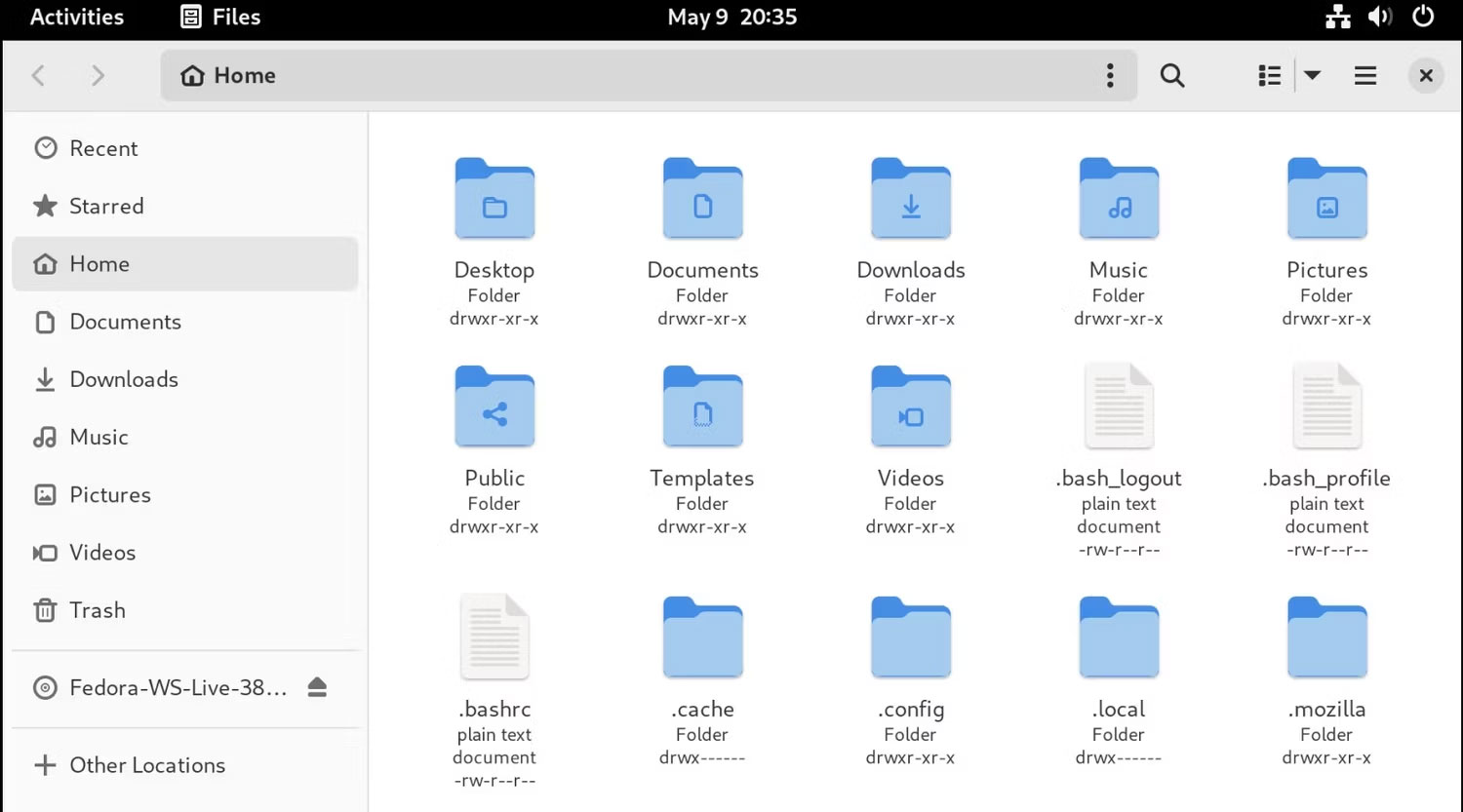Select the Templates folder icon

pyautogui.click(x=702, y=406)
